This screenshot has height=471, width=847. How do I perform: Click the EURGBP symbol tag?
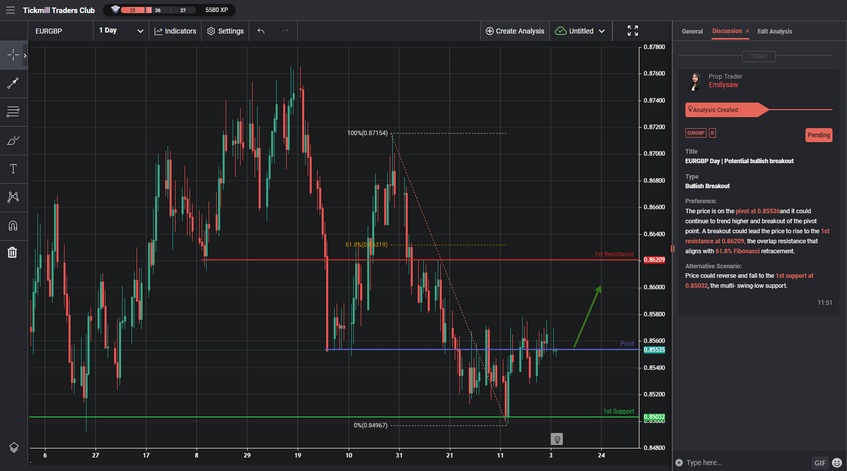(x=695, y=133)
